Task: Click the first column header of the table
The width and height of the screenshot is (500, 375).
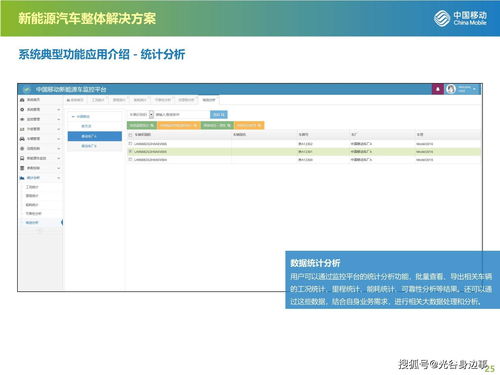Action: coord(143,135)
